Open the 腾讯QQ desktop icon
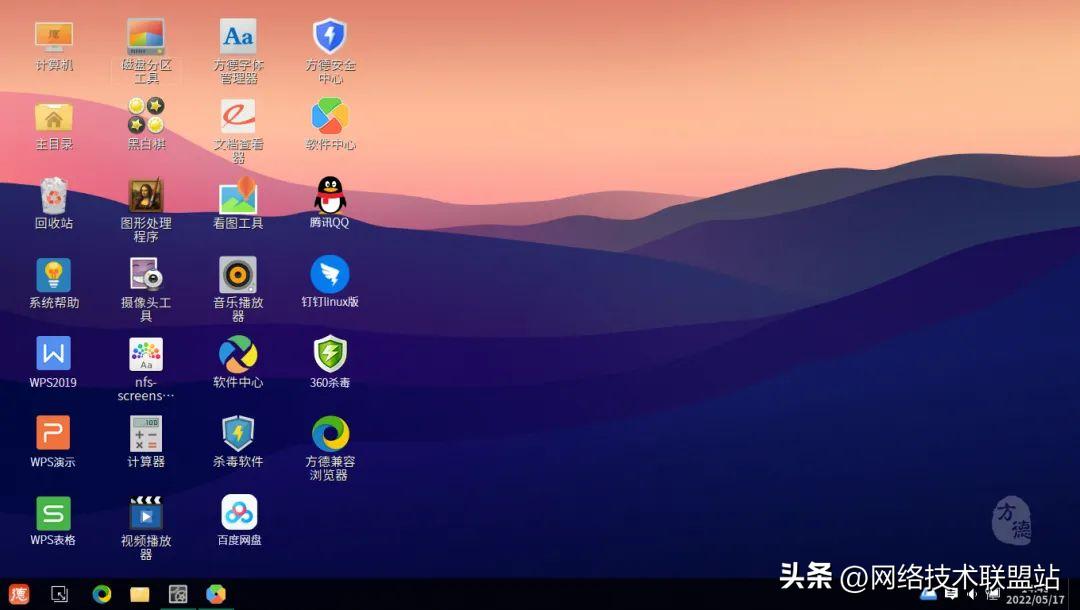Image resolution: width=1080 pixels, height=610 pixels. (x=329, y=195)
